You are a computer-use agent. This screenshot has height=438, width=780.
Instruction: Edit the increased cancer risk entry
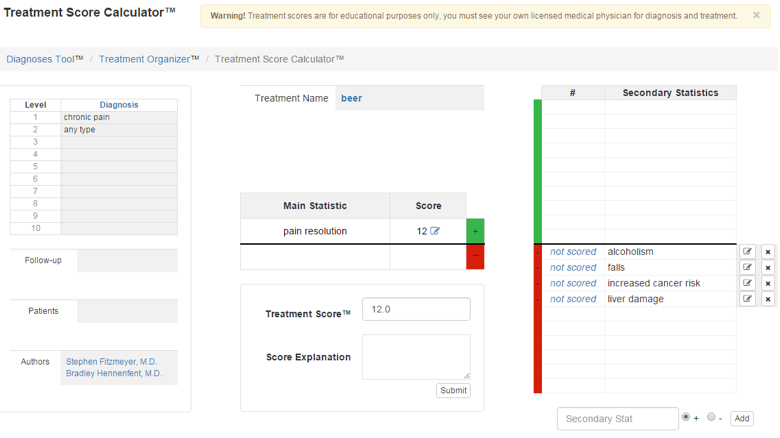[747, 284]
